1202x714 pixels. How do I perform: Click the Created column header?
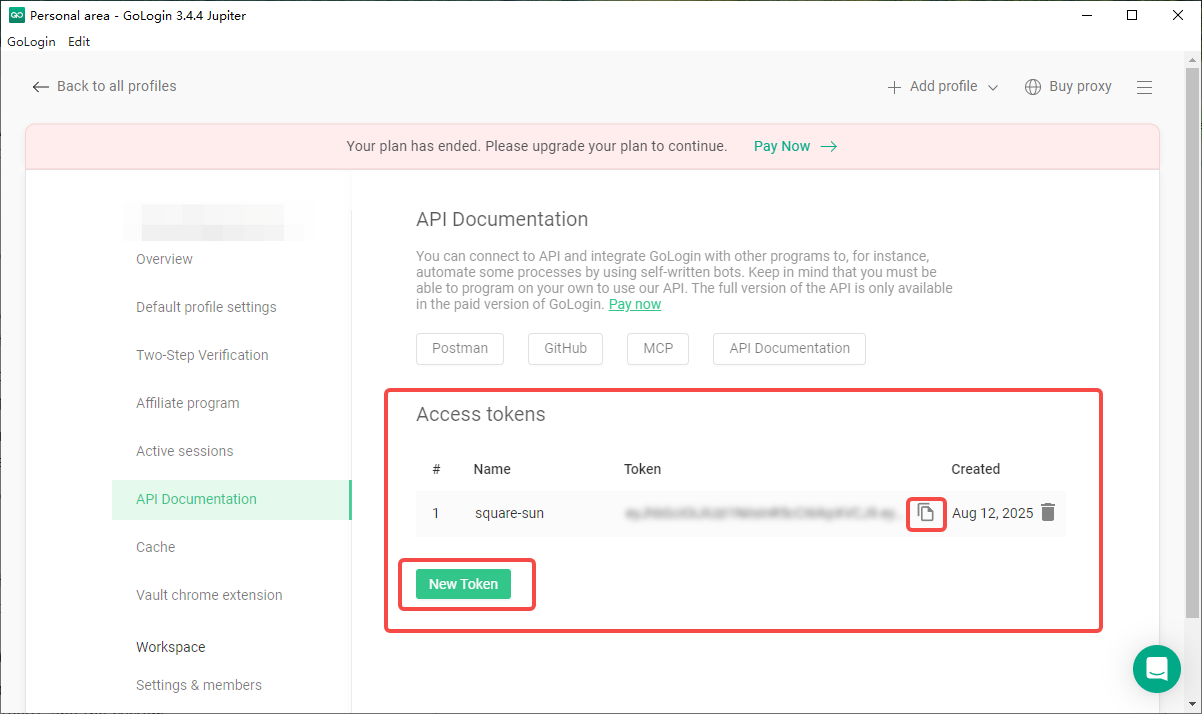[x=975, y=469]
